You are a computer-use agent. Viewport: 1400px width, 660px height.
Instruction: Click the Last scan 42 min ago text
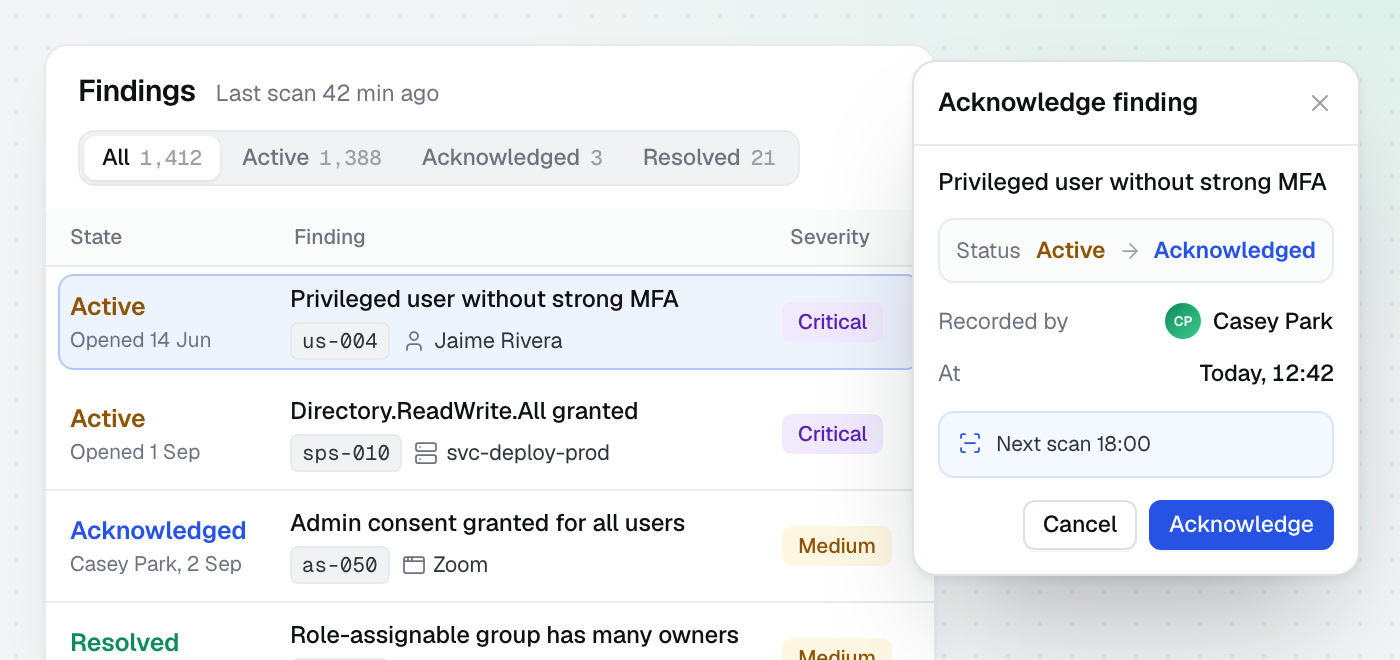click(x=327, y=94)
